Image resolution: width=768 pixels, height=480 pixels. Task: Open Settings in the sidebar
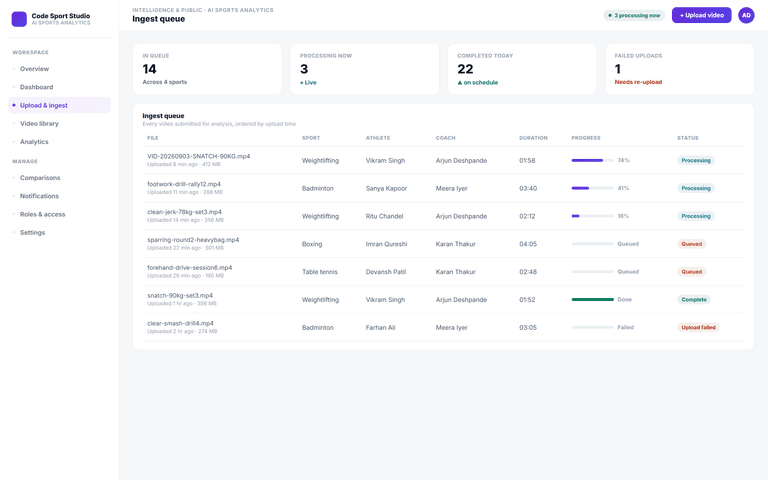[59, 232]
